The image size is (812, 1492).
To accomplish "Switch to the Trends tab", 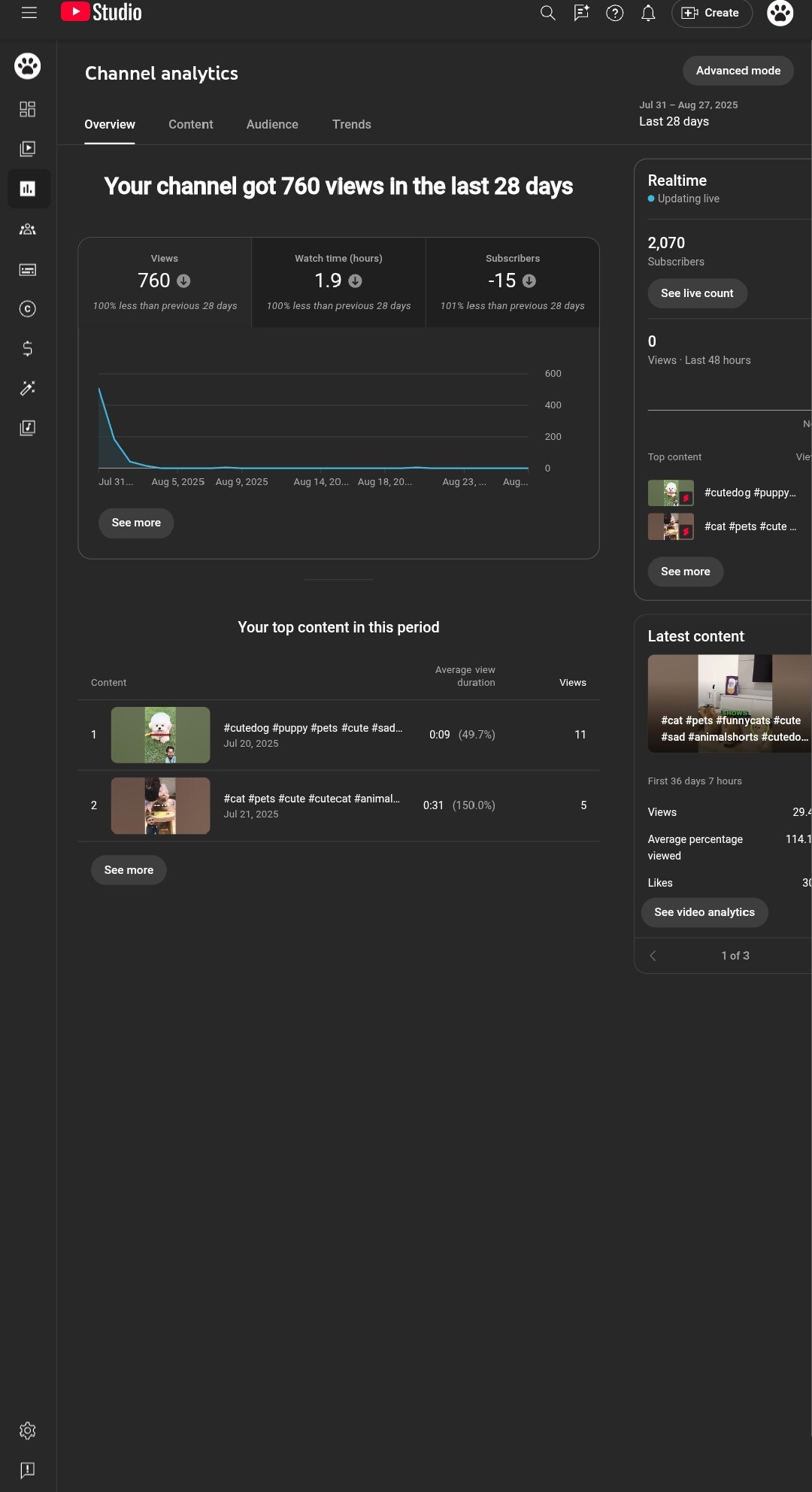I will [351, 125].
